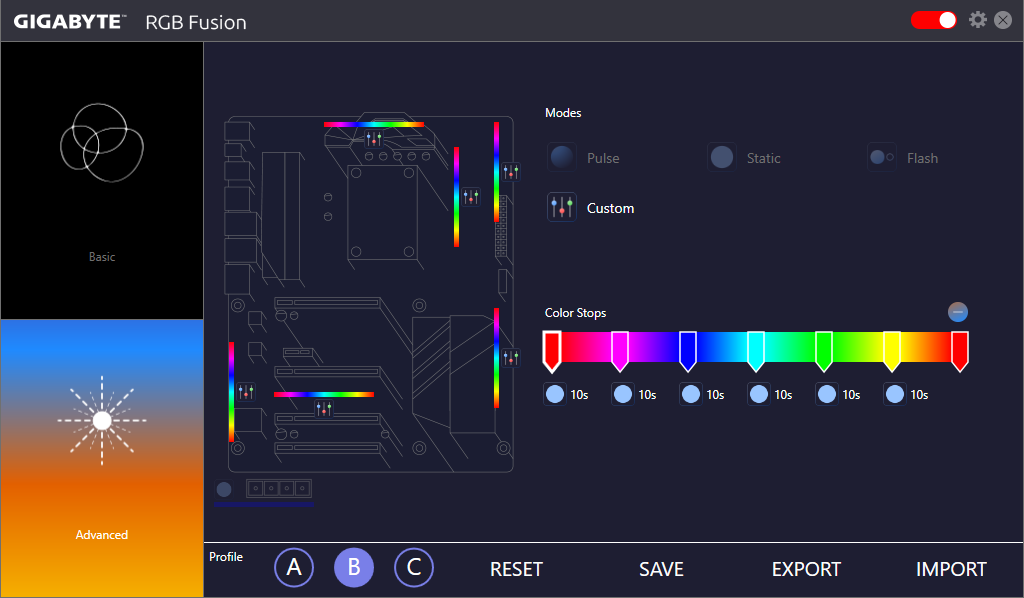Screen dimensions: 1024x598
Task: Open sliders icon on lower right edge strip
Action: [x=511, y=357]
